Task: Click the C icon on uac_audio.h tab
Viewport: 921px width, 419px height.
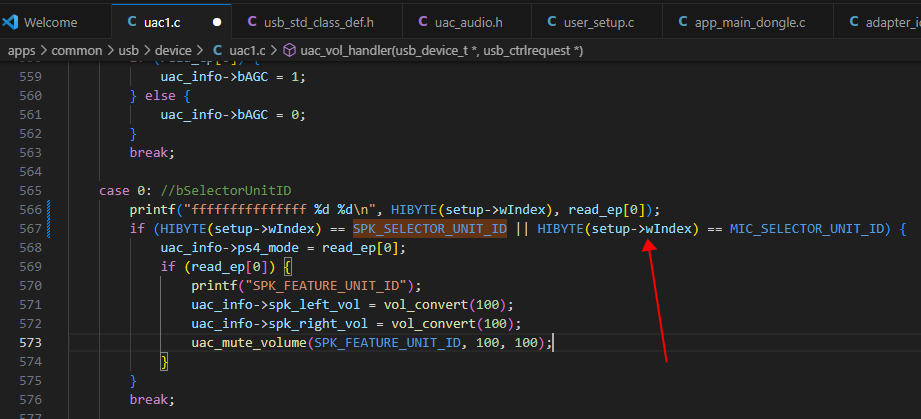Action: 423,22
